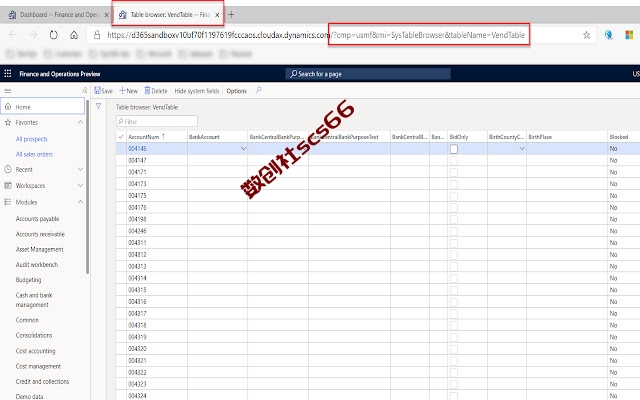
Task: Bookmark page with the star icon
Action: click(587, 35)
